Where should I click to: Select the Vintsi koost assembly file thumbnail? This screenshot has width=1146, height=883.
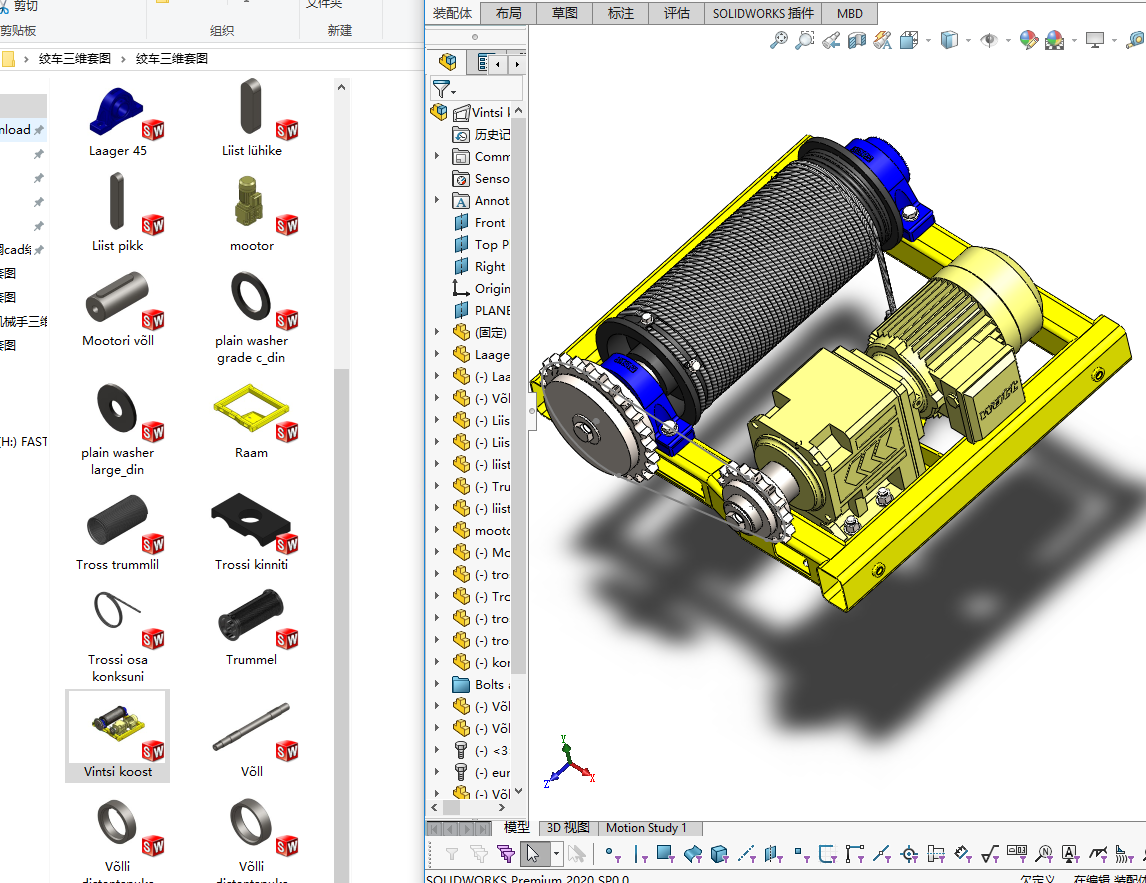(x=118, y=735)
